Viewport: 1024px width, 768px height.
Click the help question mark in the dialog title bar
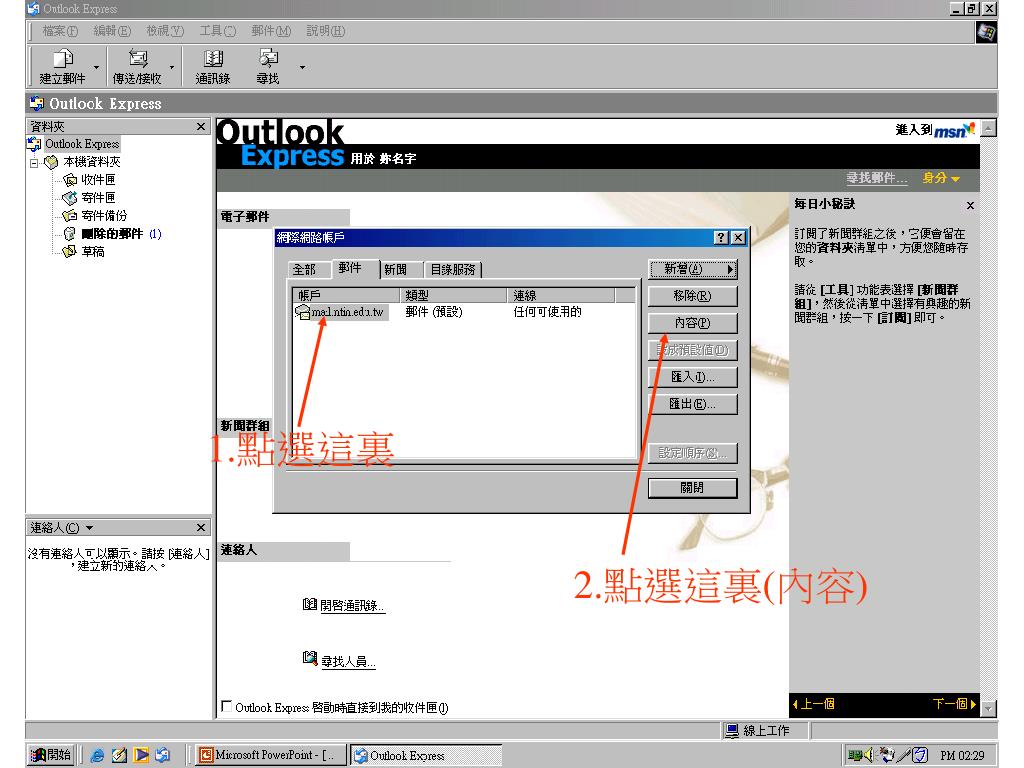pyautogui.click(x=720, y=238)
